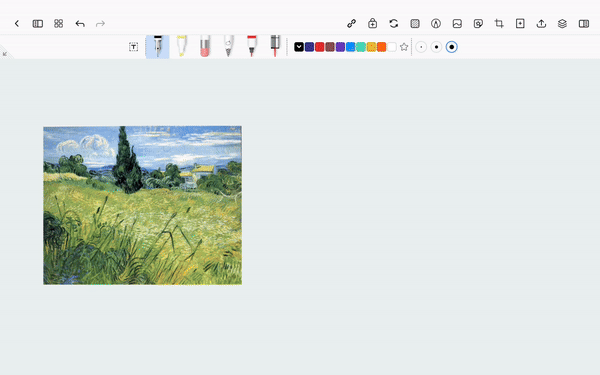Image resolution: width=600 pixels, height=375 pixels.
Task: Select the fountain pen tool
Action: click(x=157, y=47)
